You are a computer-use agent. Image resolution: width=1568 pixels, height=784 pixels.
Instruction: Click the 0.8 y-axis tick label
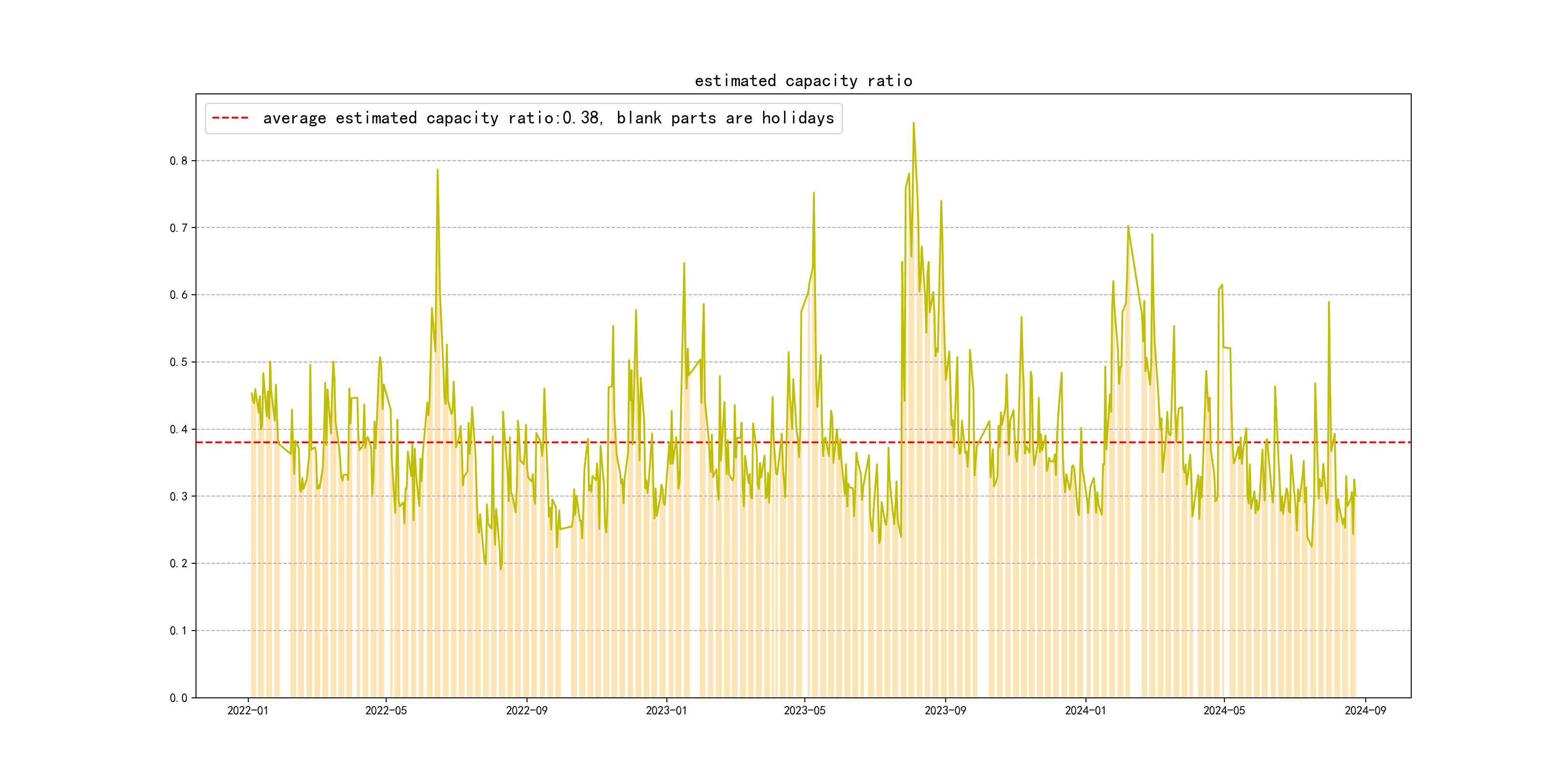pyautogui.click(x=179, y=161)
